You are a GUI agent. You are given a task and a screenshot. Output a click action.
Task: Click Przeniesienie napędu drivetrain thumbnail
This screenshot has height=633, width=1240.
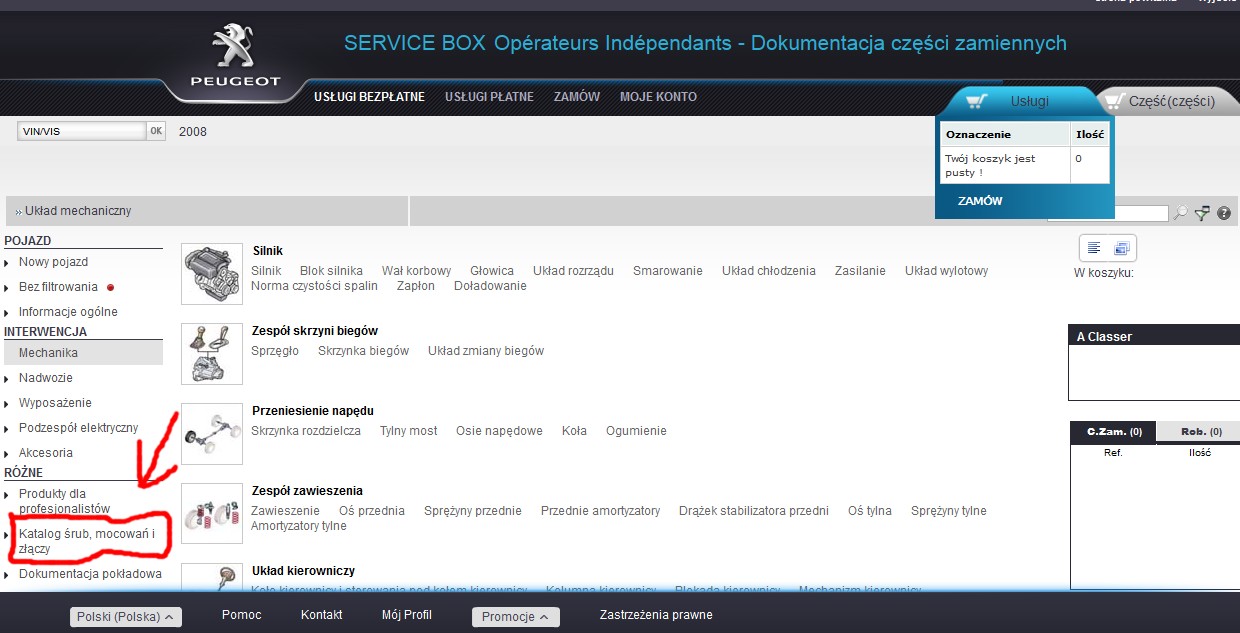coord(212,434)
